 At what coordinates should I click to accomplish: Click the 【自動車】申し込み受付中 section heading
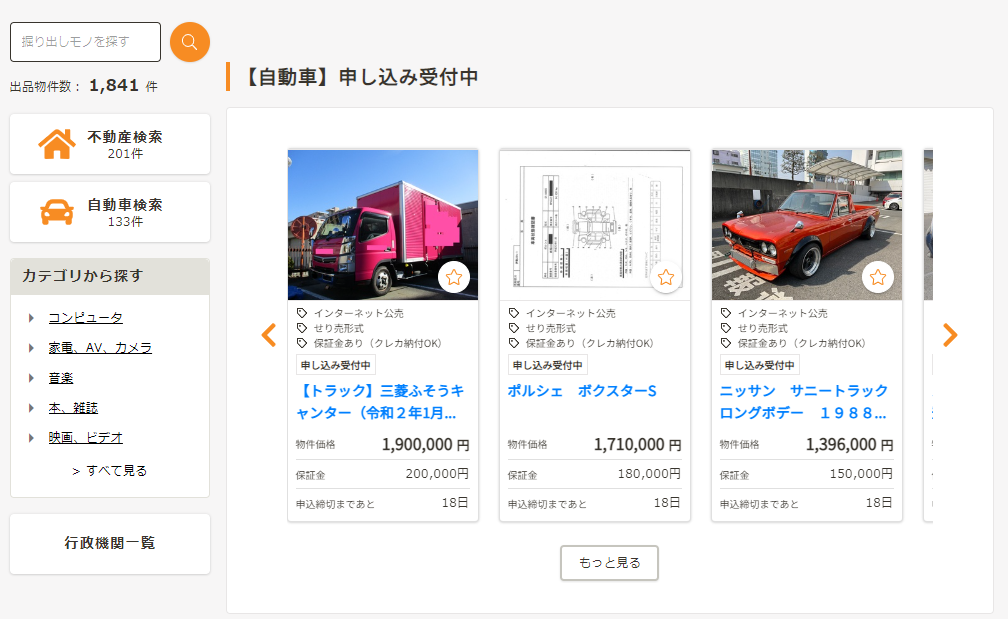tap(360, 77)
